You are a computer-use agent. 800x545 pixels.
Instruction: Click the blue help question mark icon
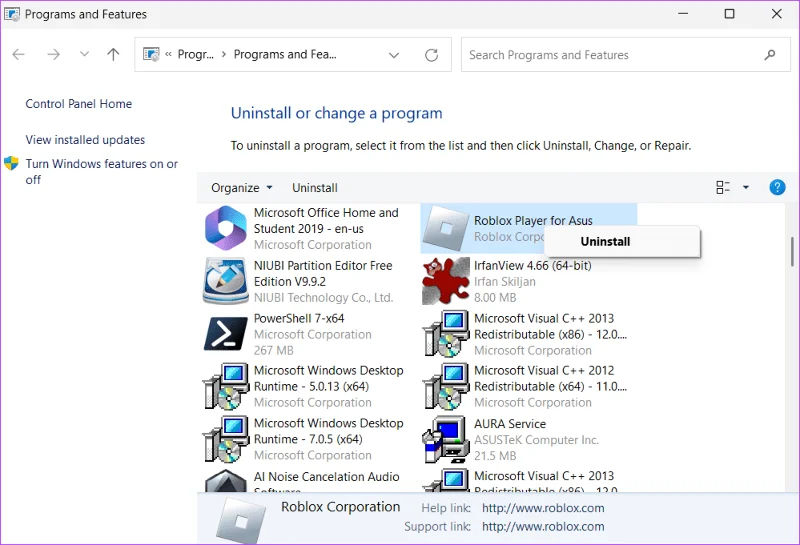tap(777, 187)
